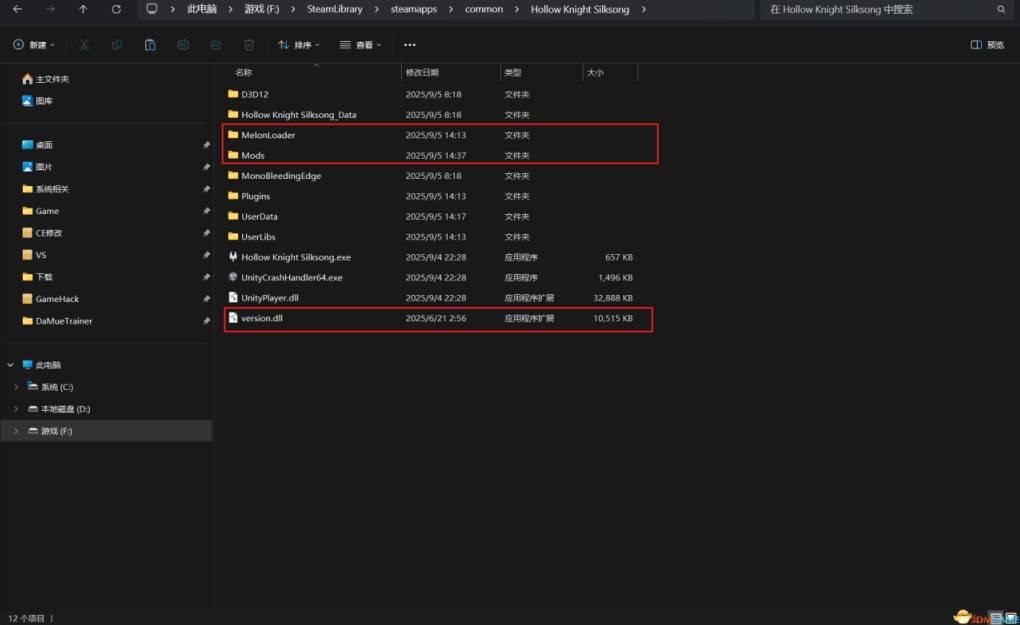Click Hollow Knight Silksong breadcrumb
This screenshot has height=625, width=1020.
click(580, 9)
